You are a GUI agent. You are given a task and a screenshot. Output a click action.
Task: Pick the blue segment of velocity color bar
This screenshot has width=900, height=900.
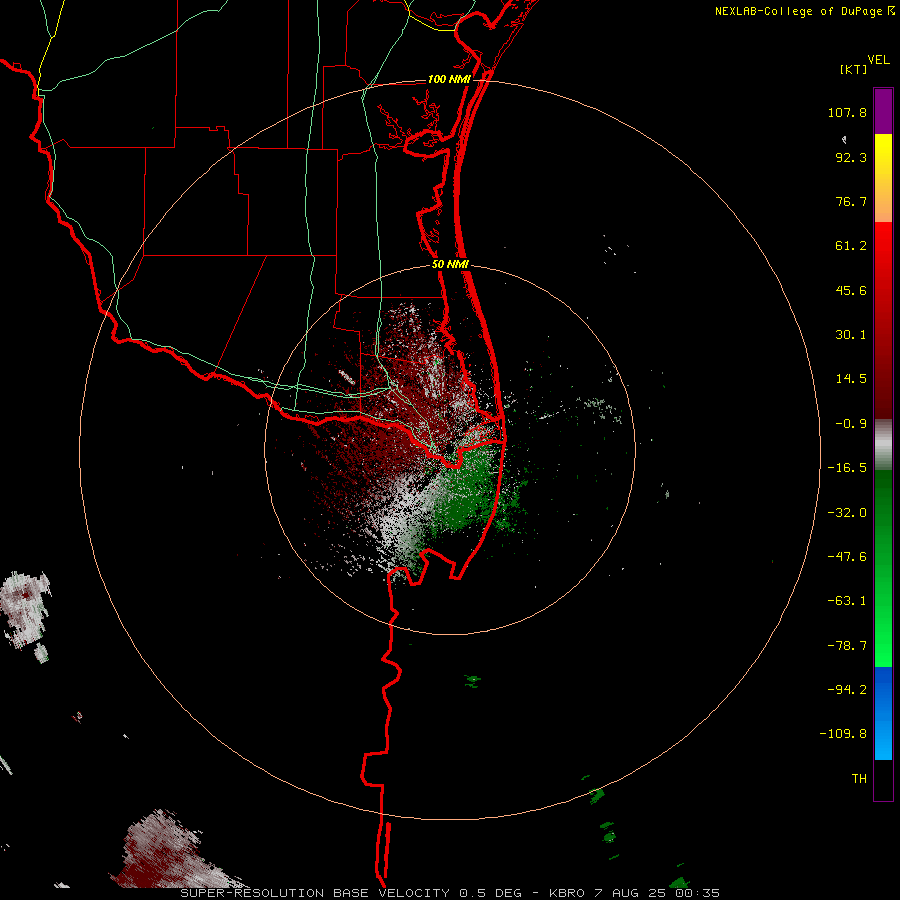(883, 713)
